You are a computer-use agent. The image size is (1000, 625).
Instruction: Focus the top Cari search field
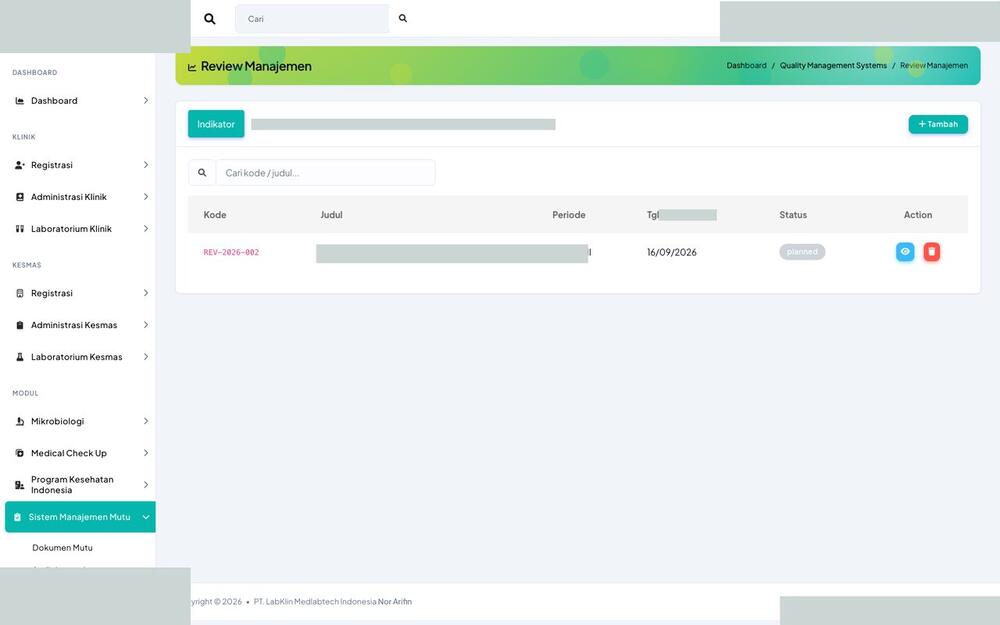(312, 19)
